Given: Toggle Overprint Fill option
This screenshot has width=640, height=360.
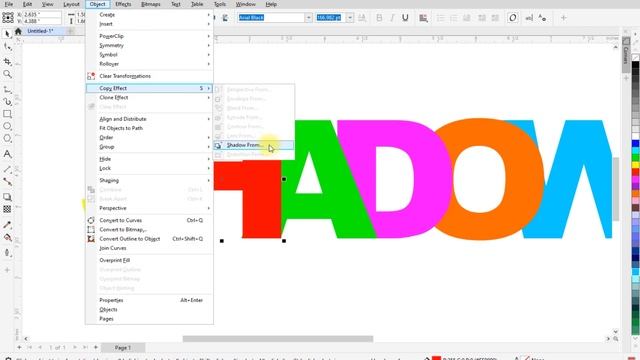Looking at the screenshot, I should pos(149,260).
